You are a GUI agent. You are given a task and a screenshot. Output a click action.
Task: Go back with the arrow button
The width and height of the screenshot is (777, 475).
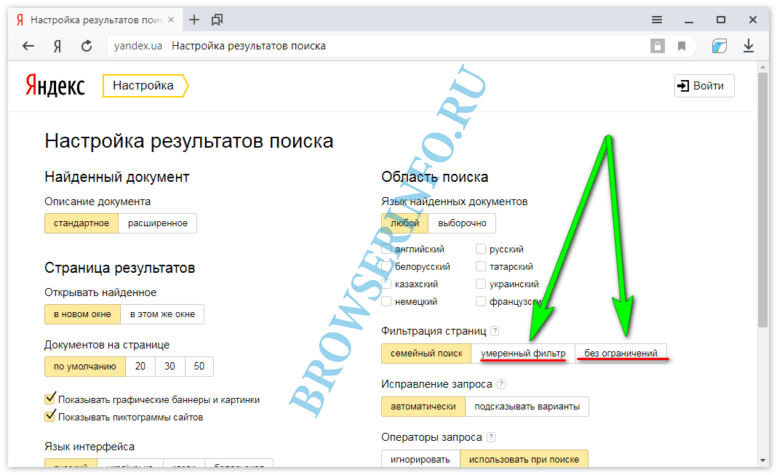coord(28,46)
